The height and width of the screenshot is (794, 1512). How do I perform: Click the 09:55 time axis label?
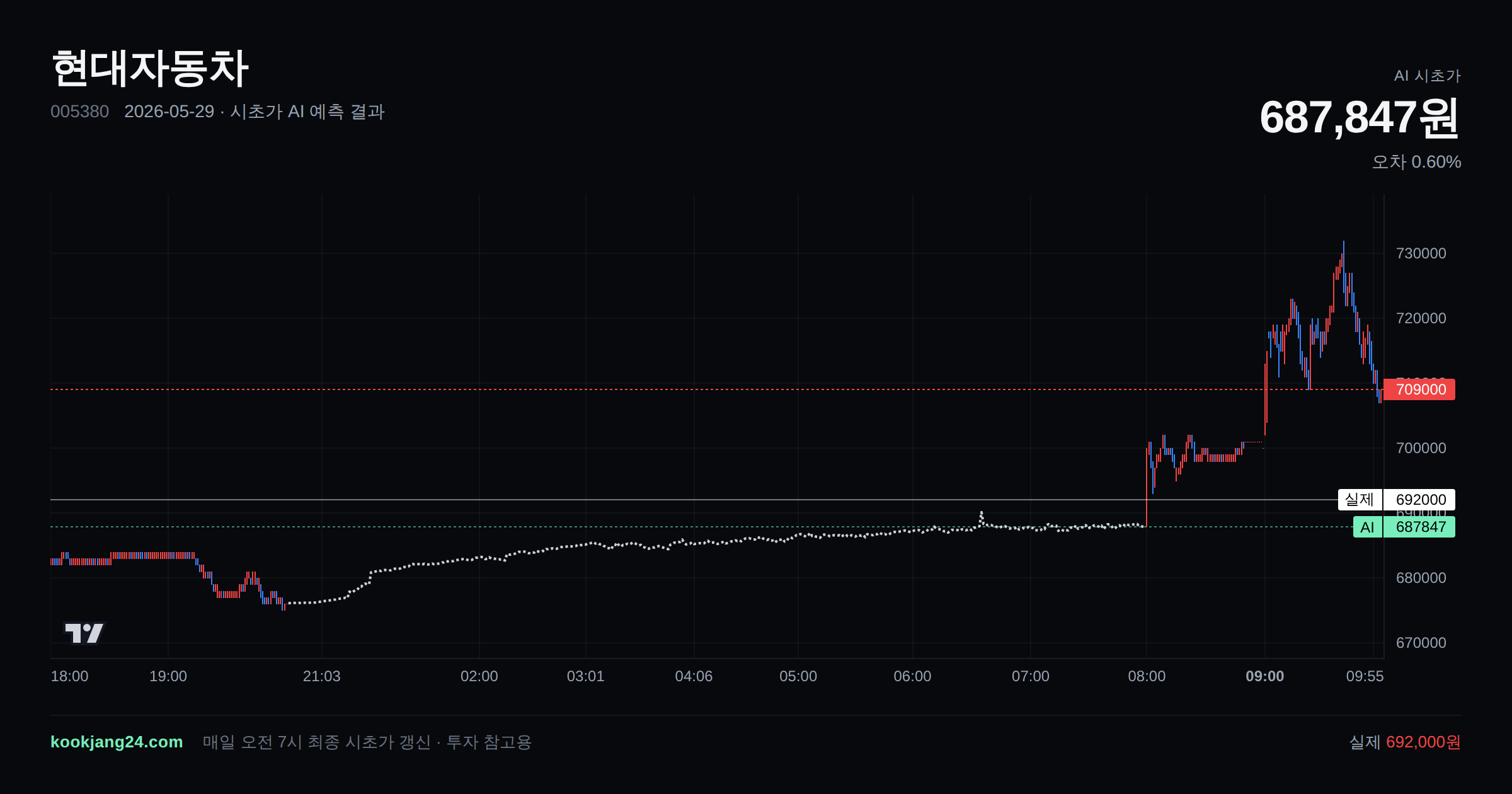[1365, 676]
